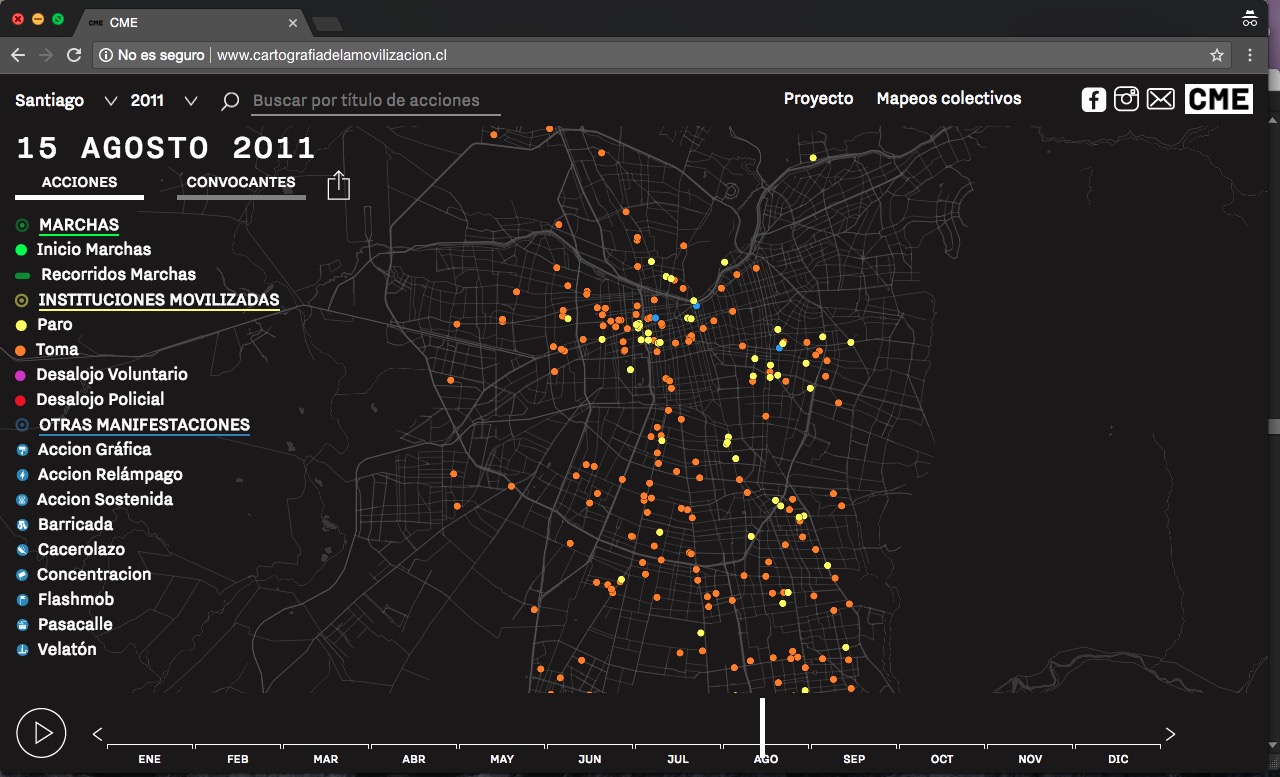
Task: Toggle the Recorridos Marchas green line marker
Action: coord(22,275)
